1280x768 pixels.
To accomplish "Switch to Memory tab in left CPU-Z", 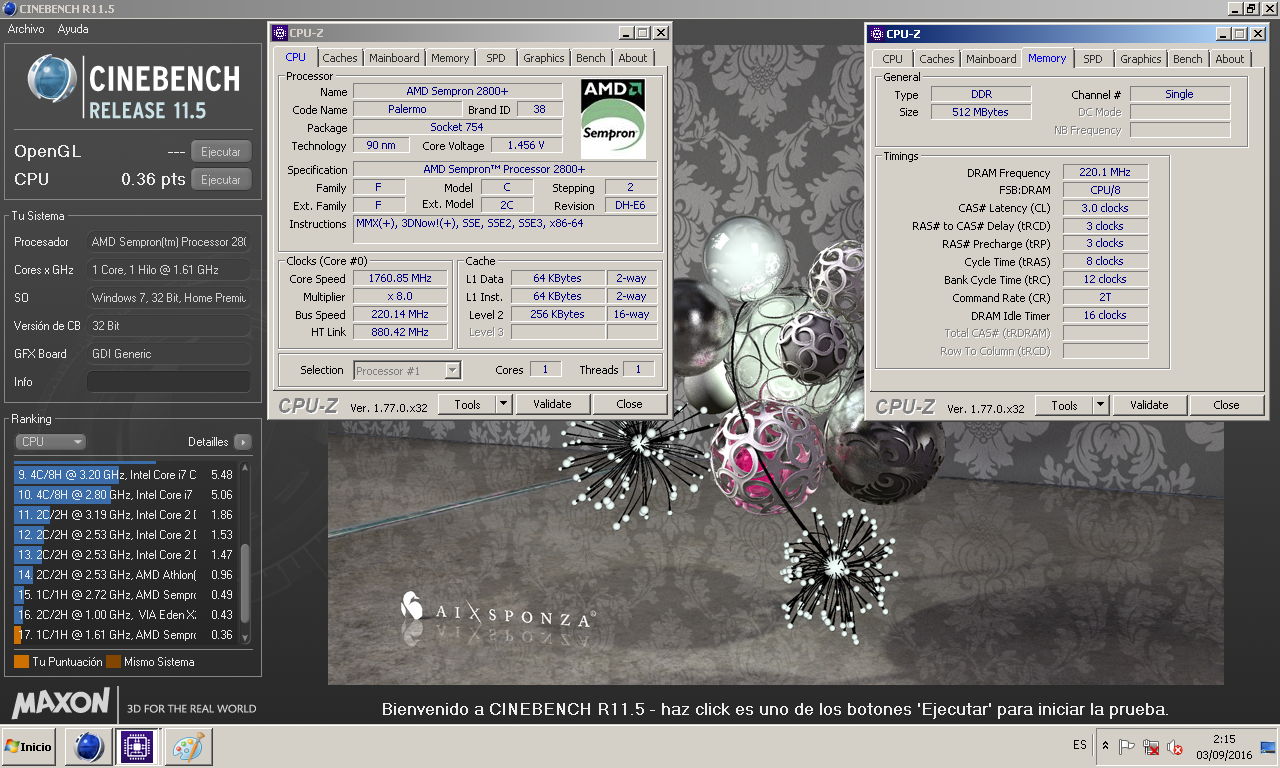I will pos(450,58).
